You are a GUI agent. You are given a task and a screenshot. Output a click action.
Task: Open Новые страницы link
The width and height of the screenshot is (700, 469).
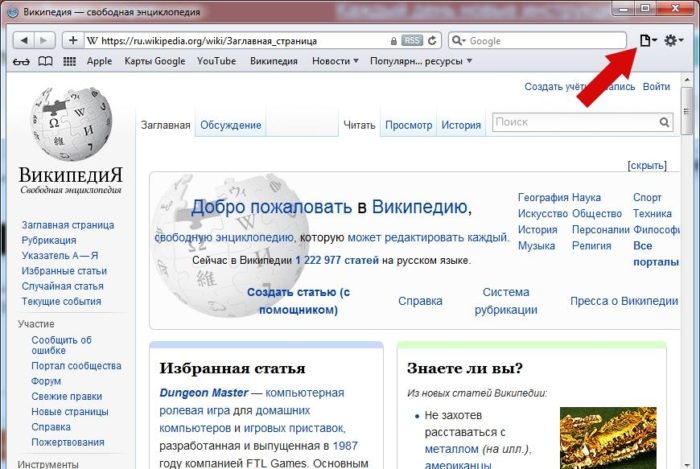click(x=70, y=411)
